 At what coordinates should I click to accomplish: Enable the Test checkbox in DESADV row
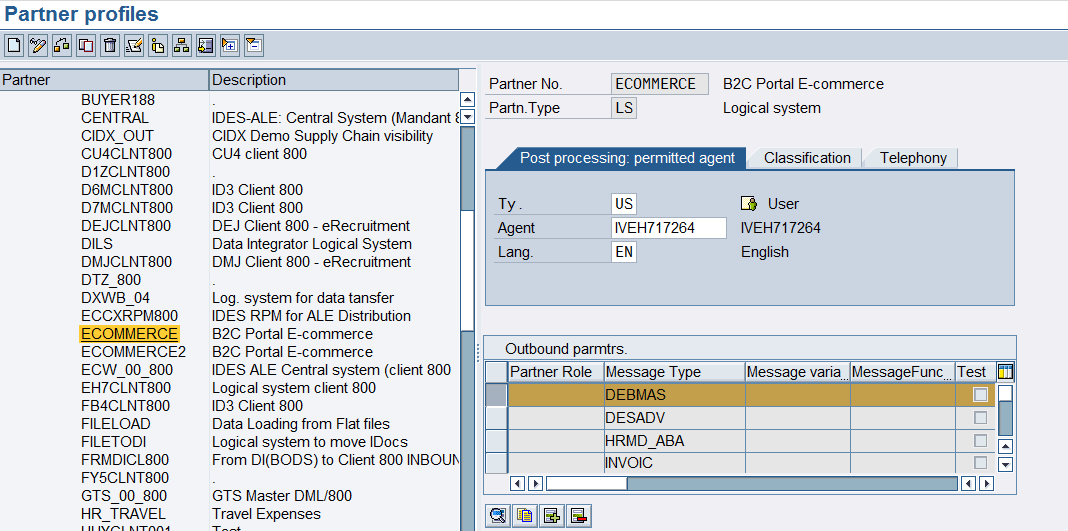pyautogui.click(x=981, y=418)
